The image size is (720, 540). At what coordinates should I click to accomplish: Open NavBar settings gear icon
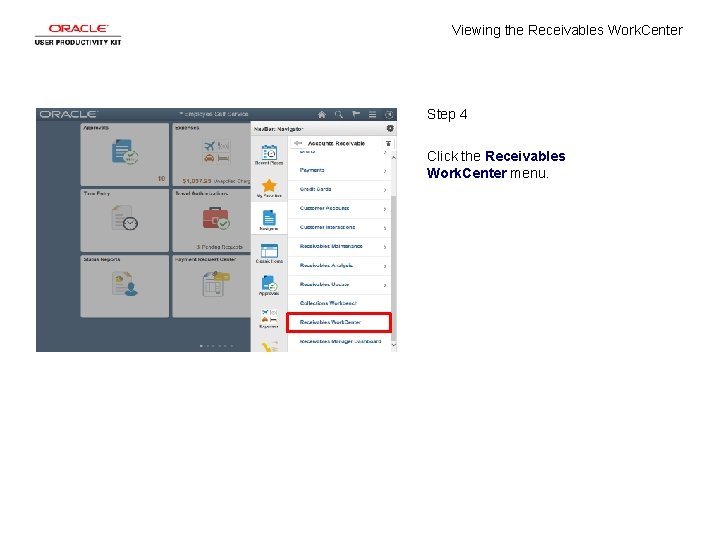click(x=390, y=129)
